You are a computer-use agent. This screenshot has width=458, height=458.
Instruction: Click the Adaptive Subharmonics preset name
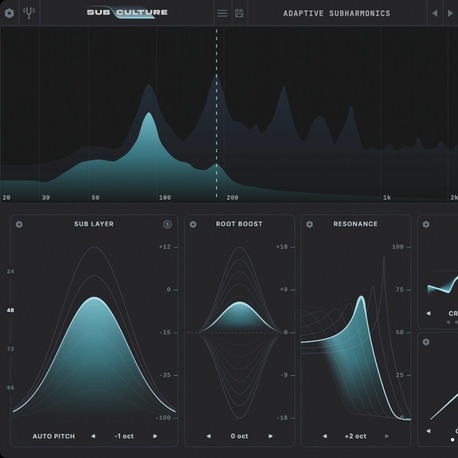coord(337,13)
